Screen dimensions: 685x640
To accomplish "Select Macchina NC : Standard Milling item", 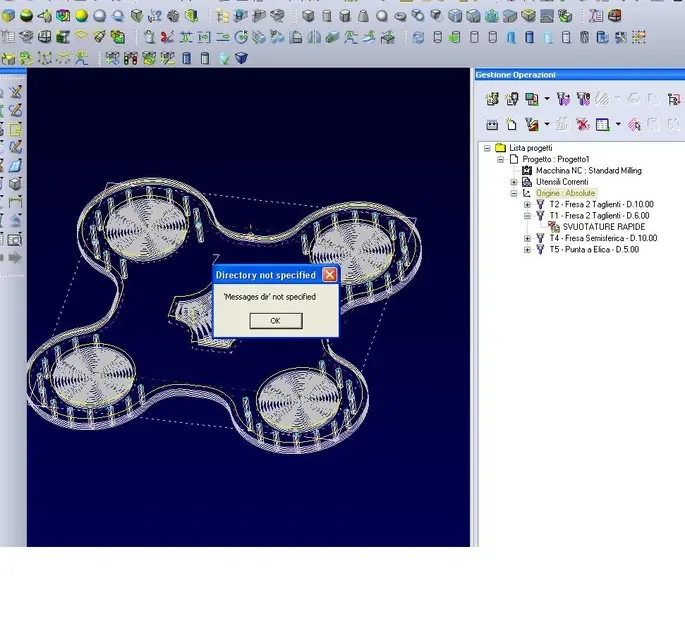I will click(x=588, y=171).
